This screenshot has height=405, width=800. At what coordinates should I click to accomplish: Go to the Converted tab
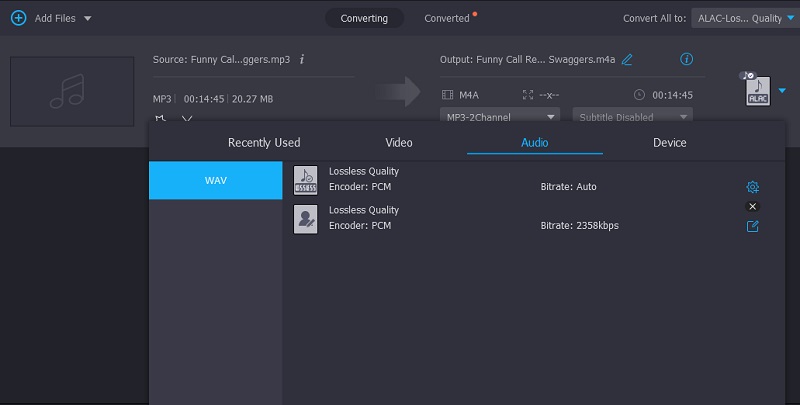click(447, 18)
